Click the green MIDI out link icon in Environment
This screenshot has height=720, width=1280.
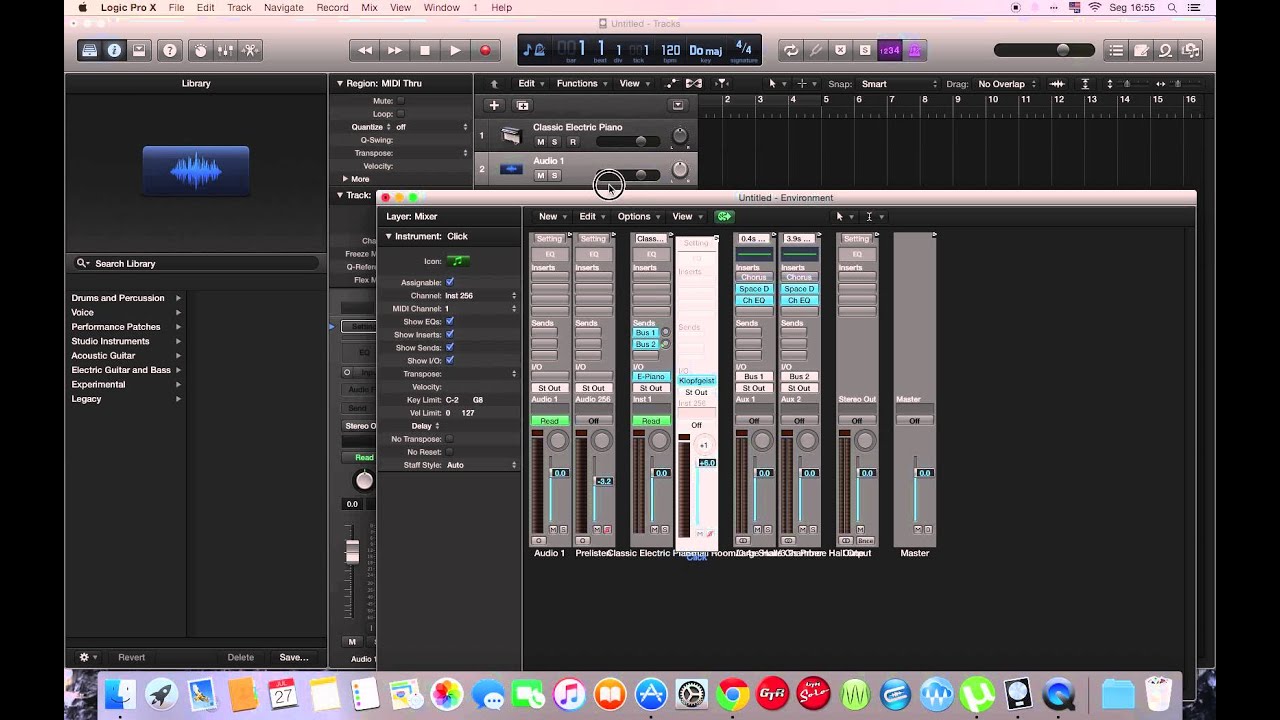click(x=724, y=216)
